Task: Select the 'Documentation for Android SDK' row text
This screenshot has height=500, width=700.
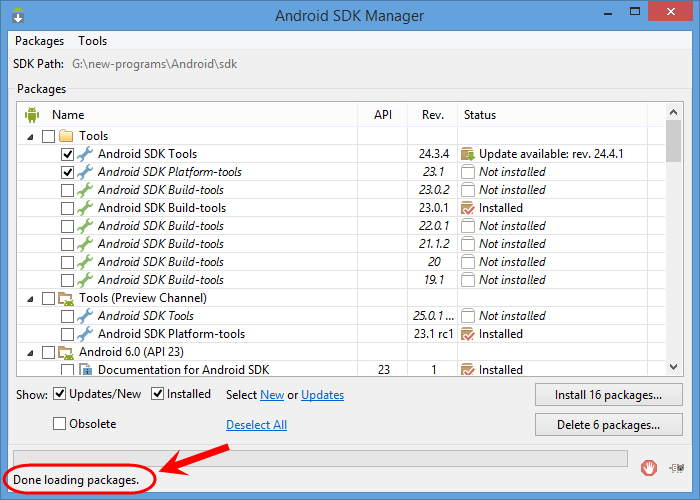Action: click(x=183, y=370)
